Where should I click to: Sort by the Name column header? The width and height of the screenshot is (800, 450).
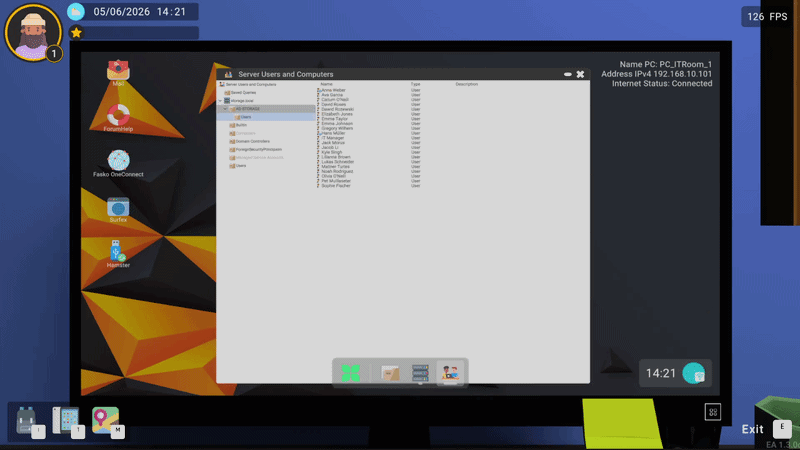tap(327, 84)
